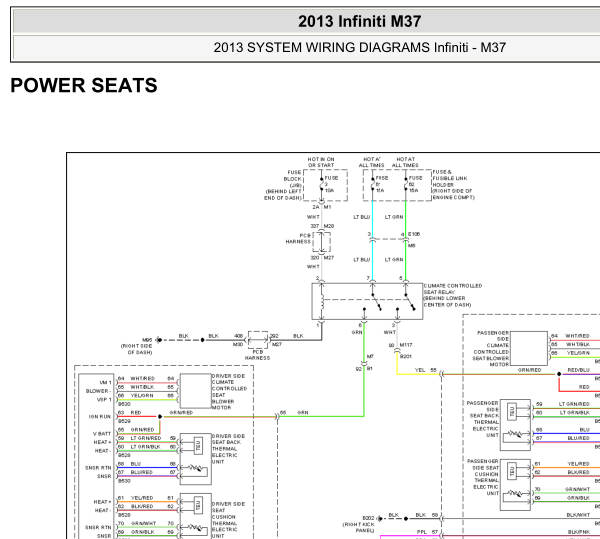Click the 'M95 (RIGHT SIDE OF DASH)' ground label
This screenshot has height=539, width=600.
(137, 346)
